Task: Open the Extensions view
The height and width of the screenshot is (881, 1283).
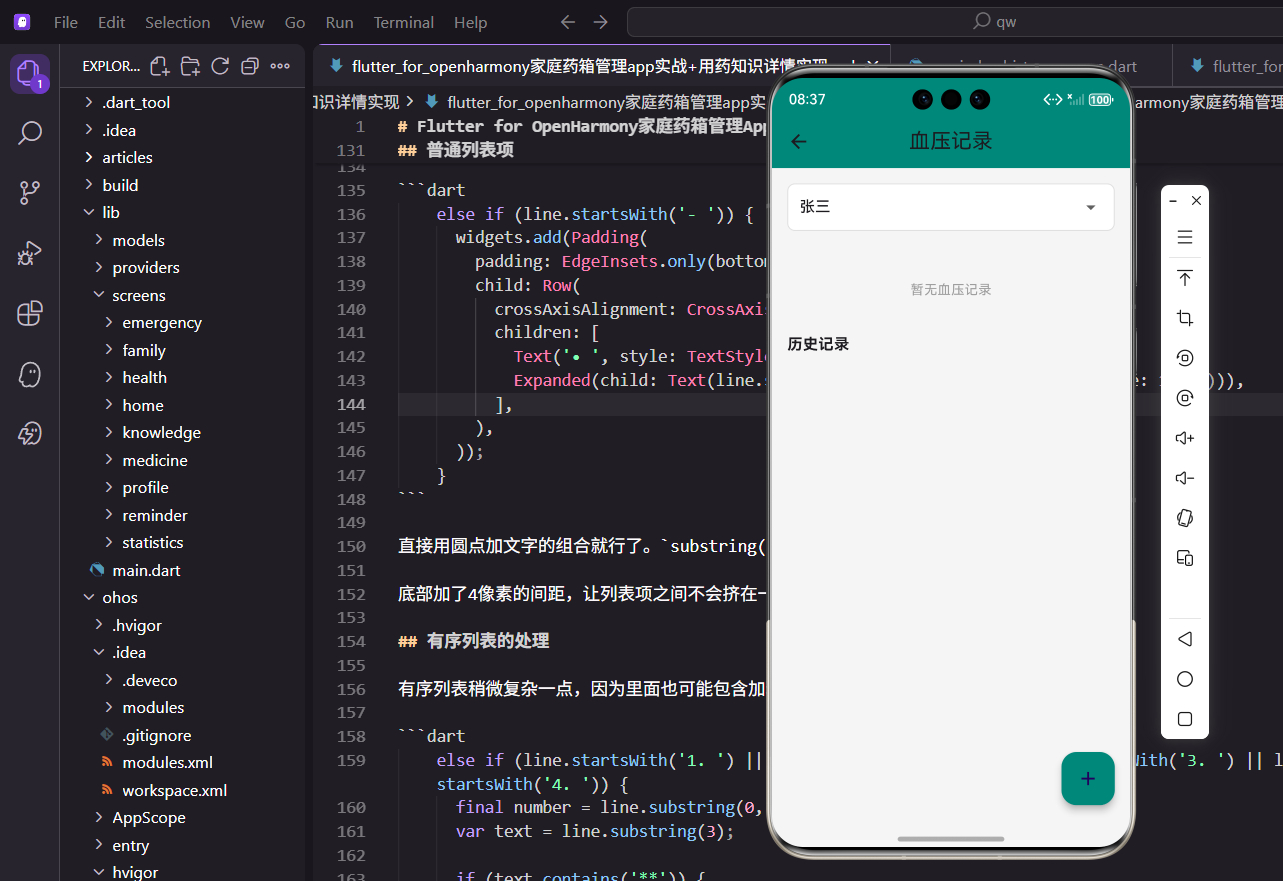Action: tap(30, 313)
